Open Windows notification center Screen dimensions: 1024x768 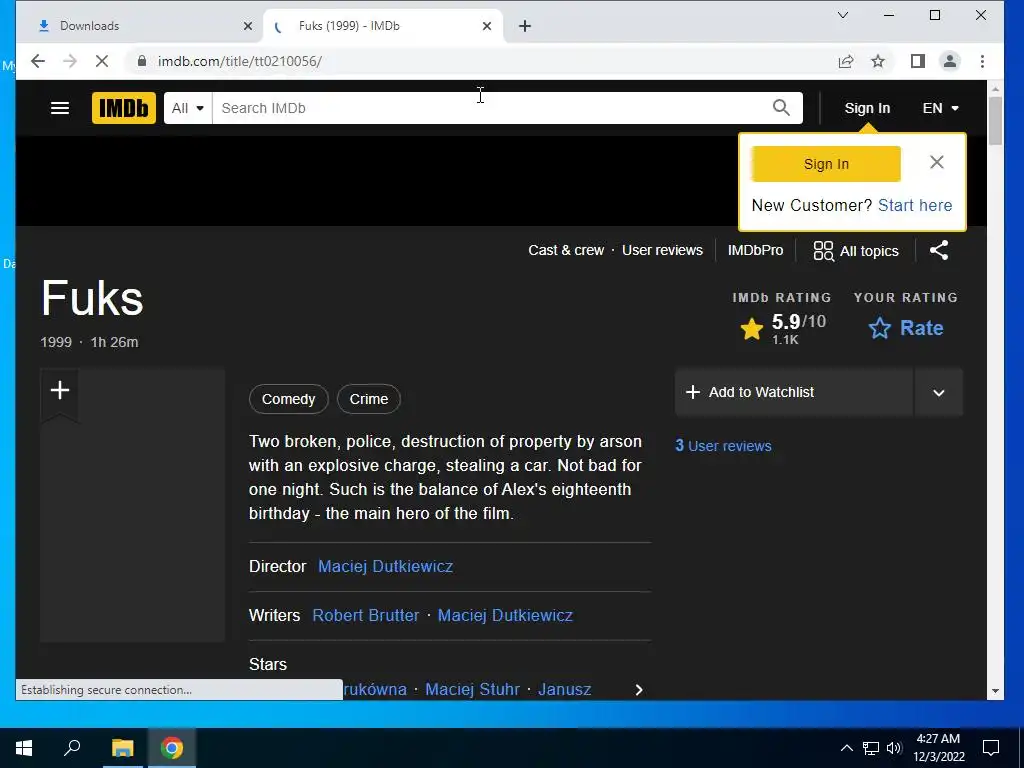pos(991,748)
